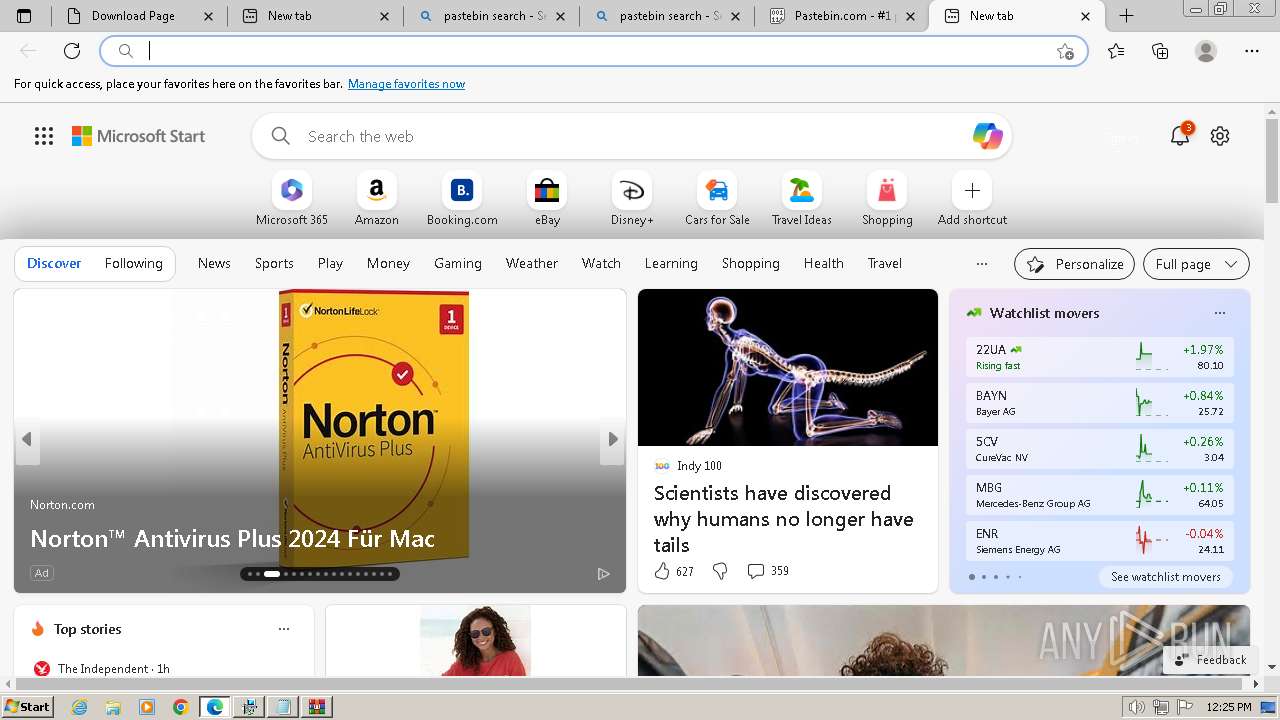
Task: Open the Shopping shortcut
Action: pyautogui.click(x=887, y=199)
